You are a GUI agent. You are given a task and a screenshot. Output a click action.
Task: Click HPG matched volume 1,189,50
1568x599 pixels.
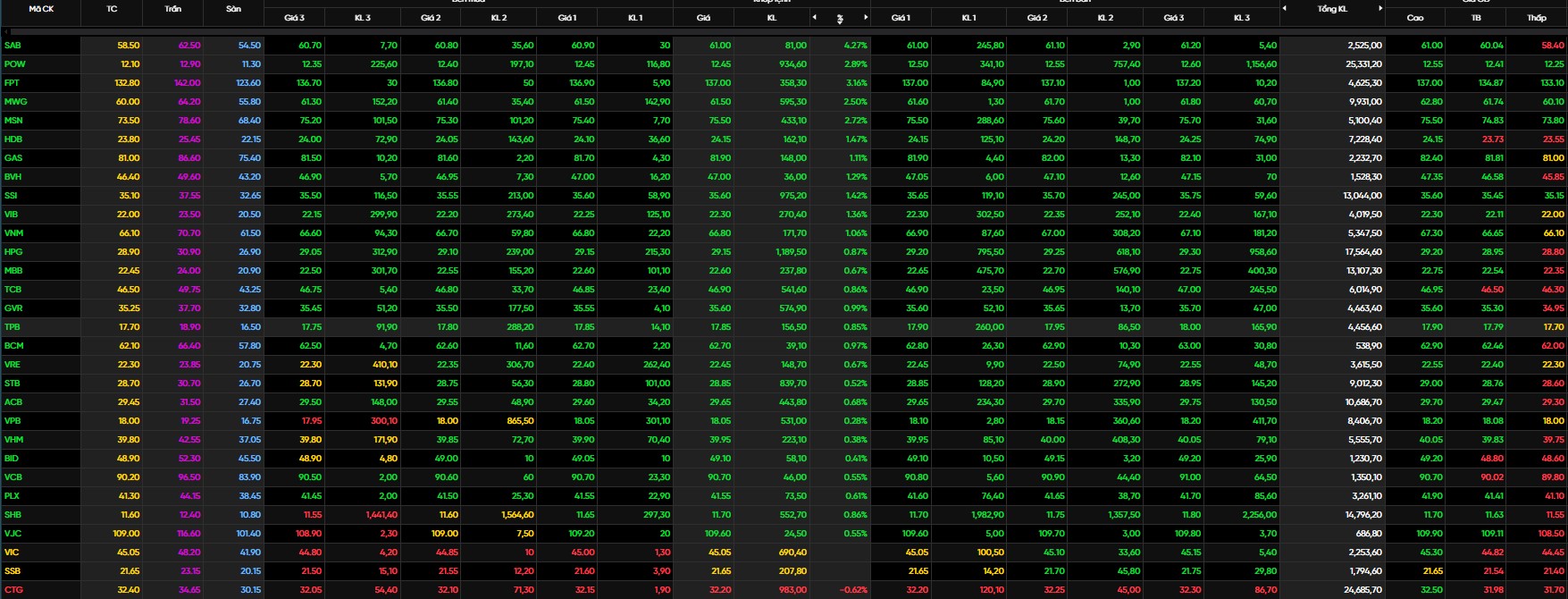tap(791, 251)
